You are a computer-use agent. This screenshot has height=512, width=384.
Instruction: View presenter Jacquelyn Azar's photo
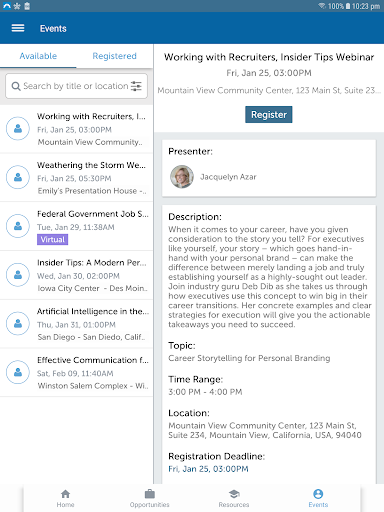[x=182, y=177]
